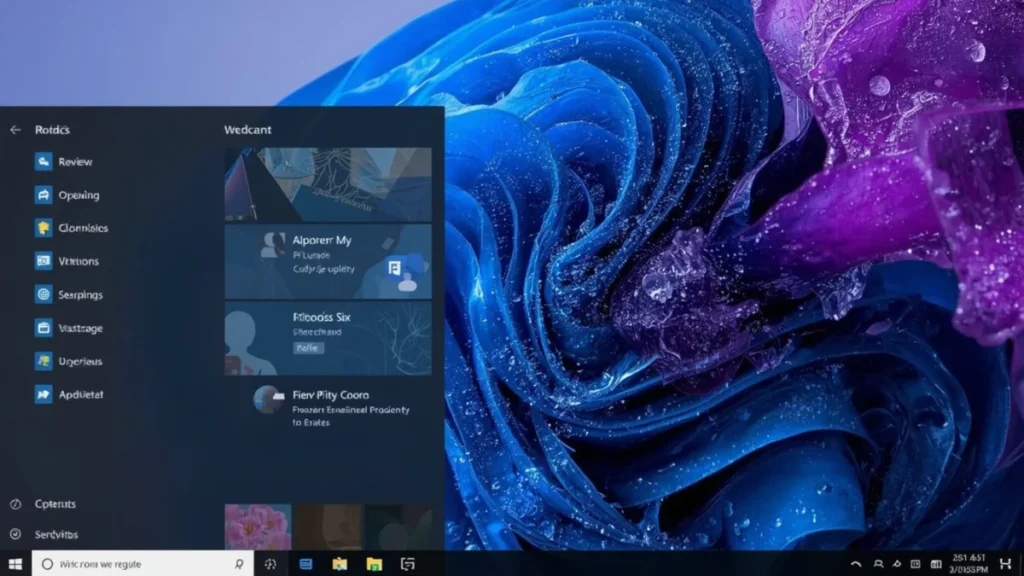Open the Review icon in the sidebar
The width and height of the screenshot is (1024, 576).
[x=44, y=161]
